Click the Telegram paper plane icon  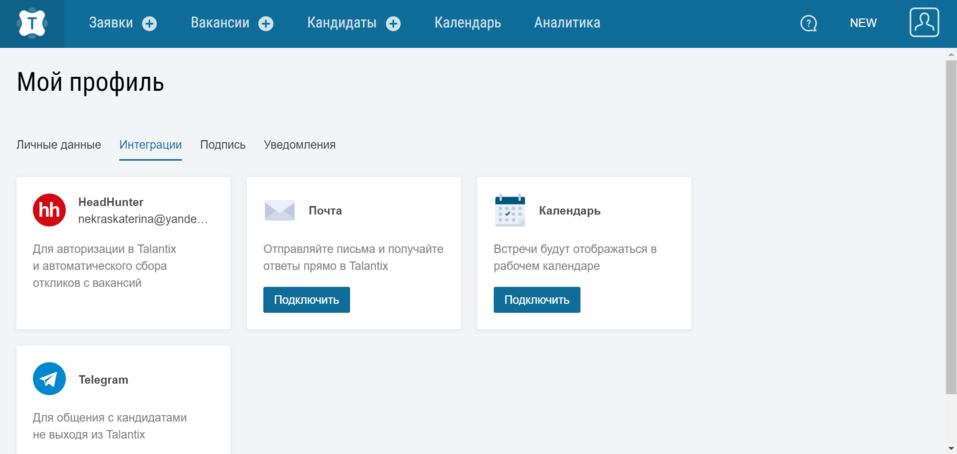tap(49, 379)
